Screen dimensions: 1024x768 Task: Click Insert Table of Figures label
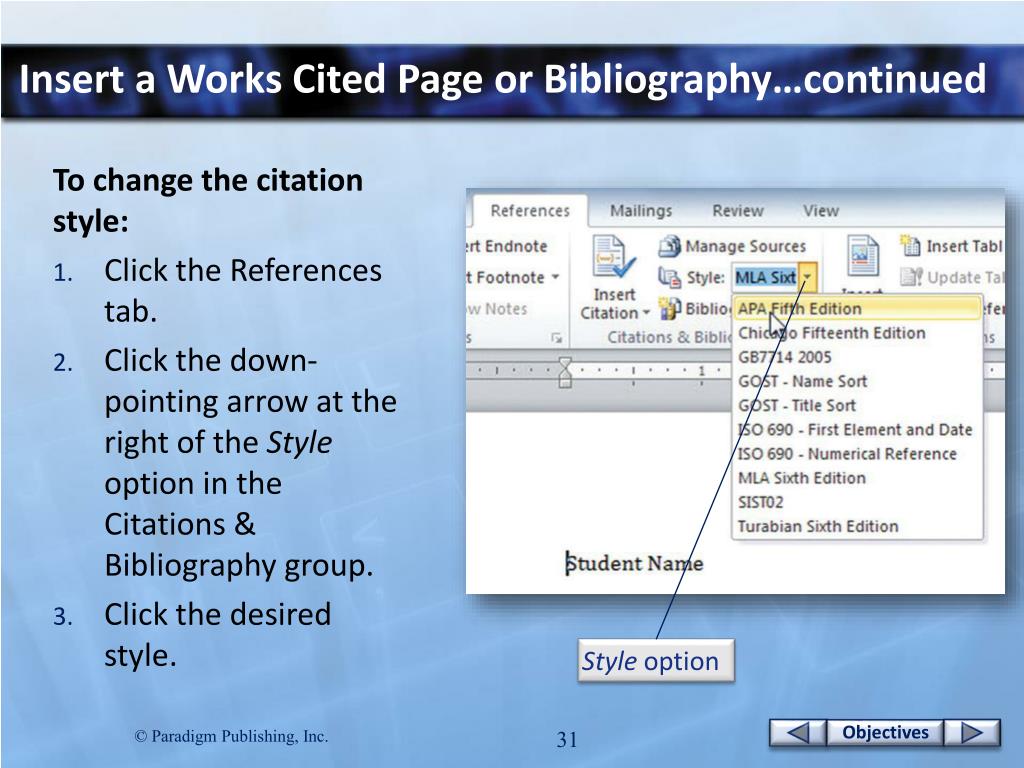(964, 246)
